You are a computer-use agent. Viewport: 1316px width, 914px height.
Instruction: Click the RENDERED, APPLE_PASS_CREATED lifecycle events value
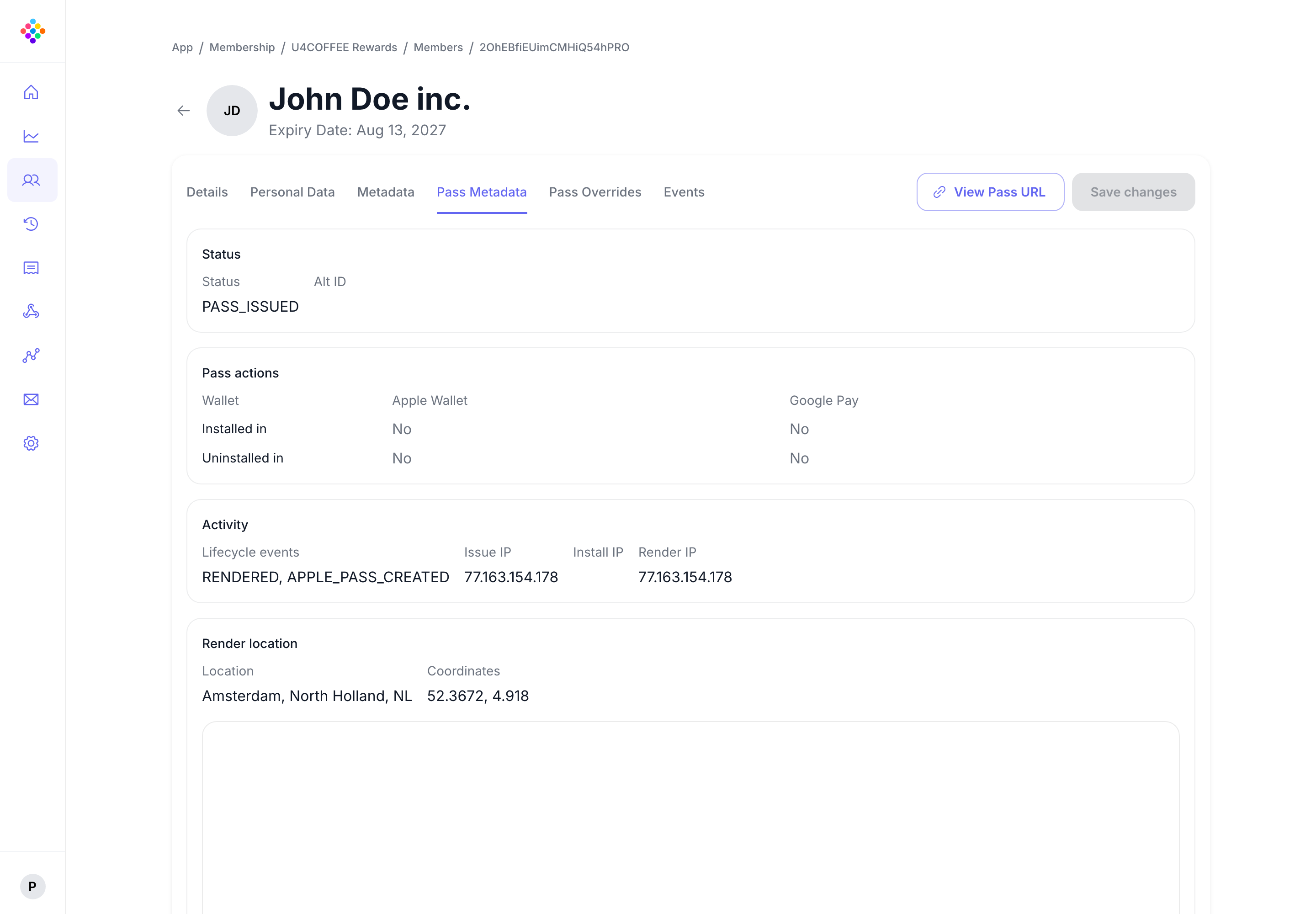[325, 577]
